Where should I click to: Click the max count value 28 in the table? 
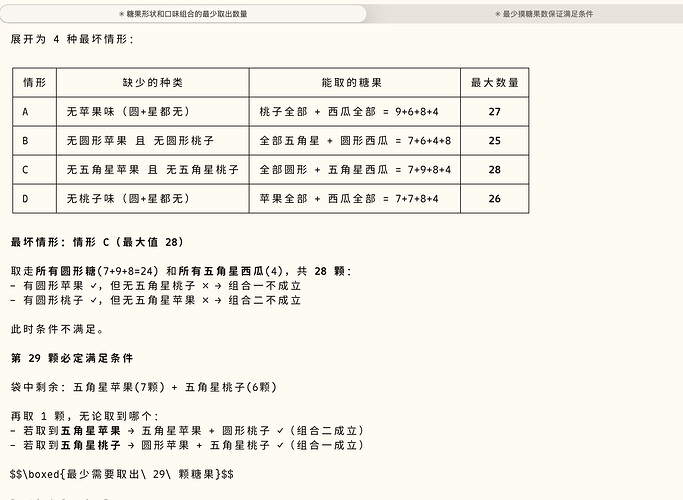[x=494, y=170]
